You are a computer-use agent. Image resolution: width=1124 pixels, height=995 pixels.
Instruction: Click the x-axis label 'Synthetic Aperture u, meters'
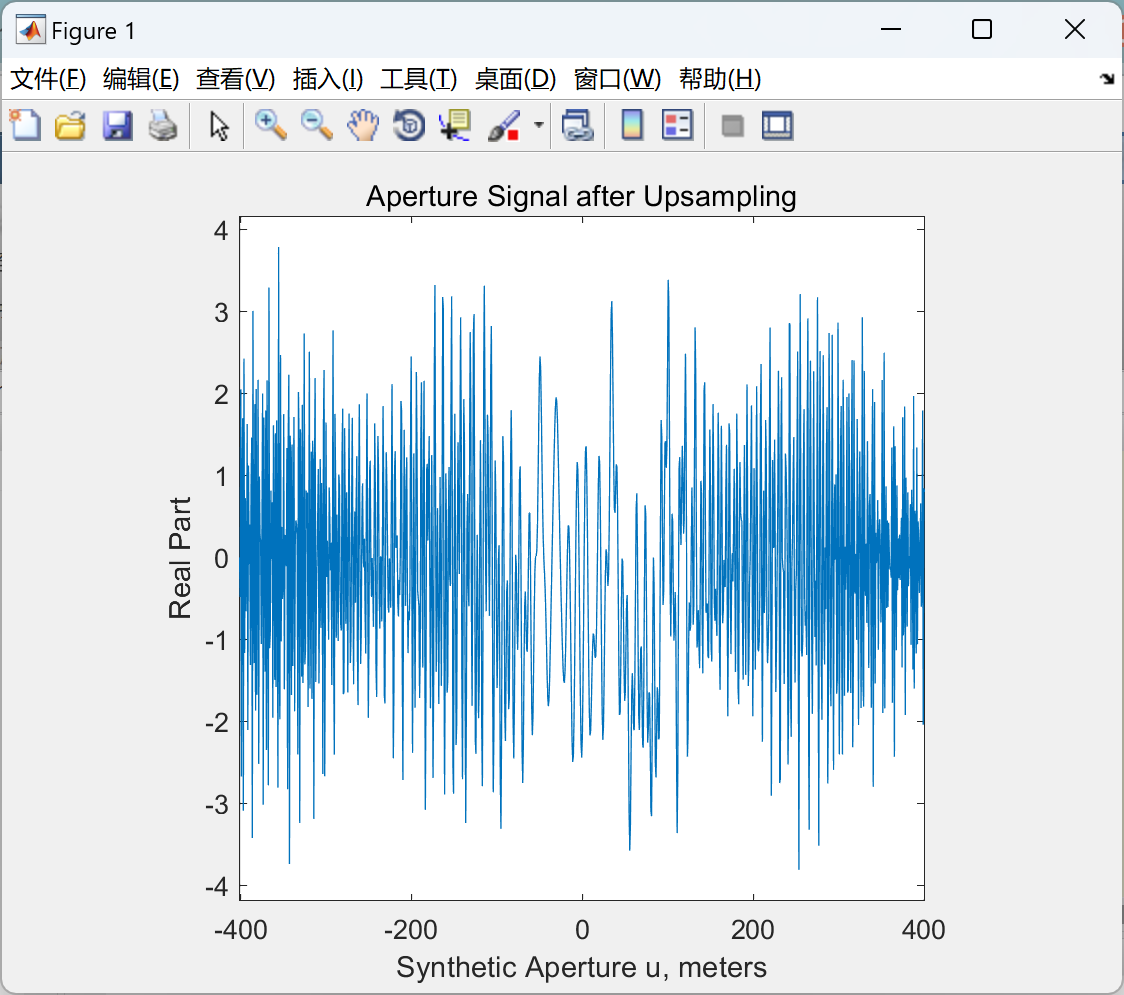click(x=581, y=968)
